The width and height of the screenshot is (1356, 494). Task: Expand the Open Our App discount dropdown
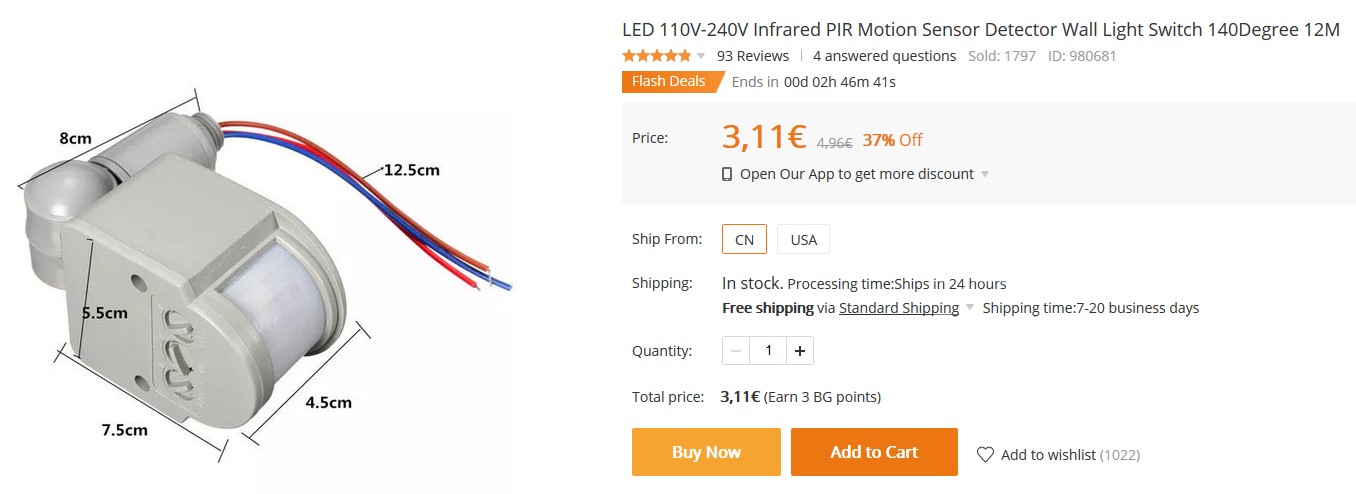[x=985, y=174]
